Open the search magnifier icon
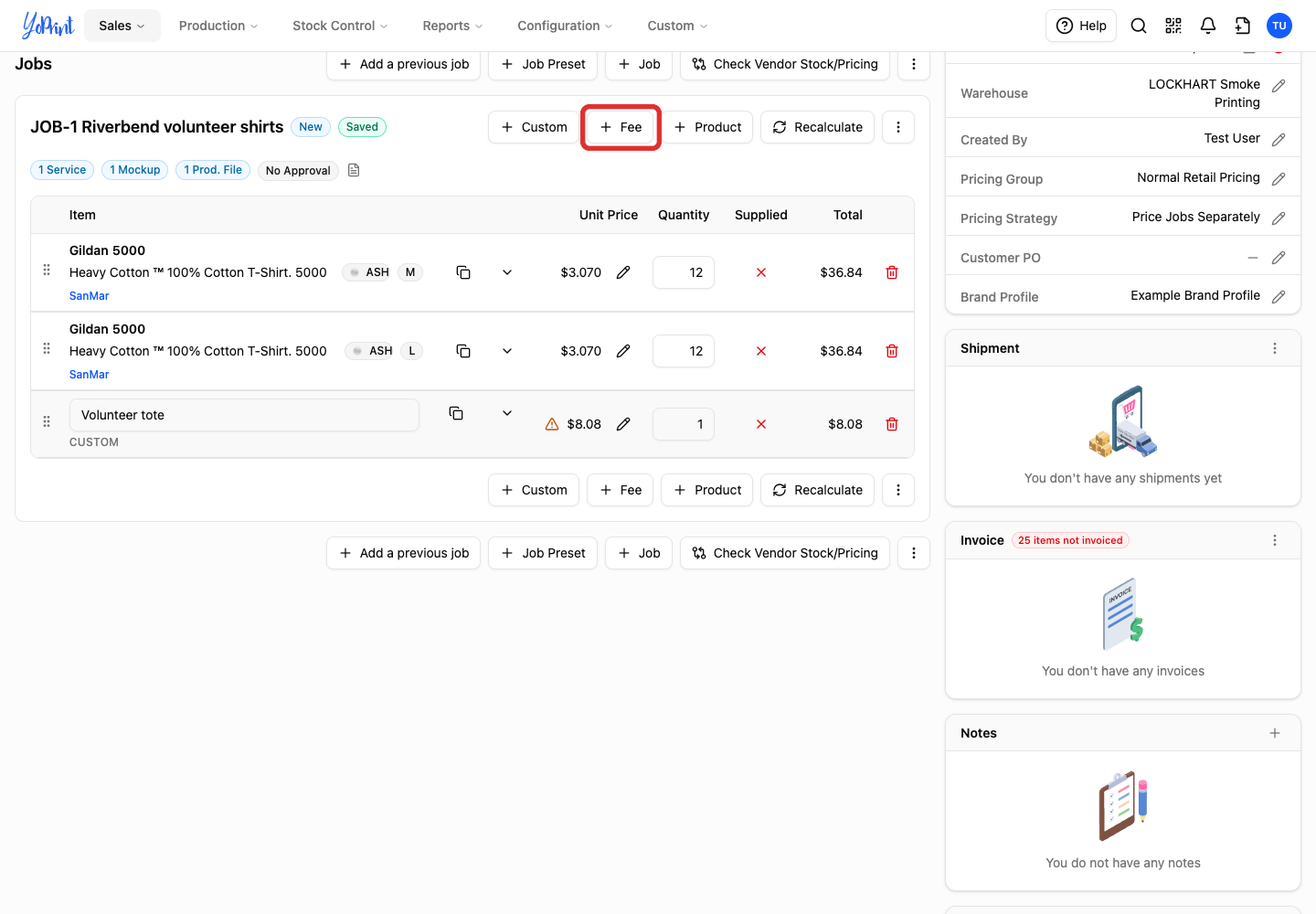 pyautogui.click(x=1139, y=26)
